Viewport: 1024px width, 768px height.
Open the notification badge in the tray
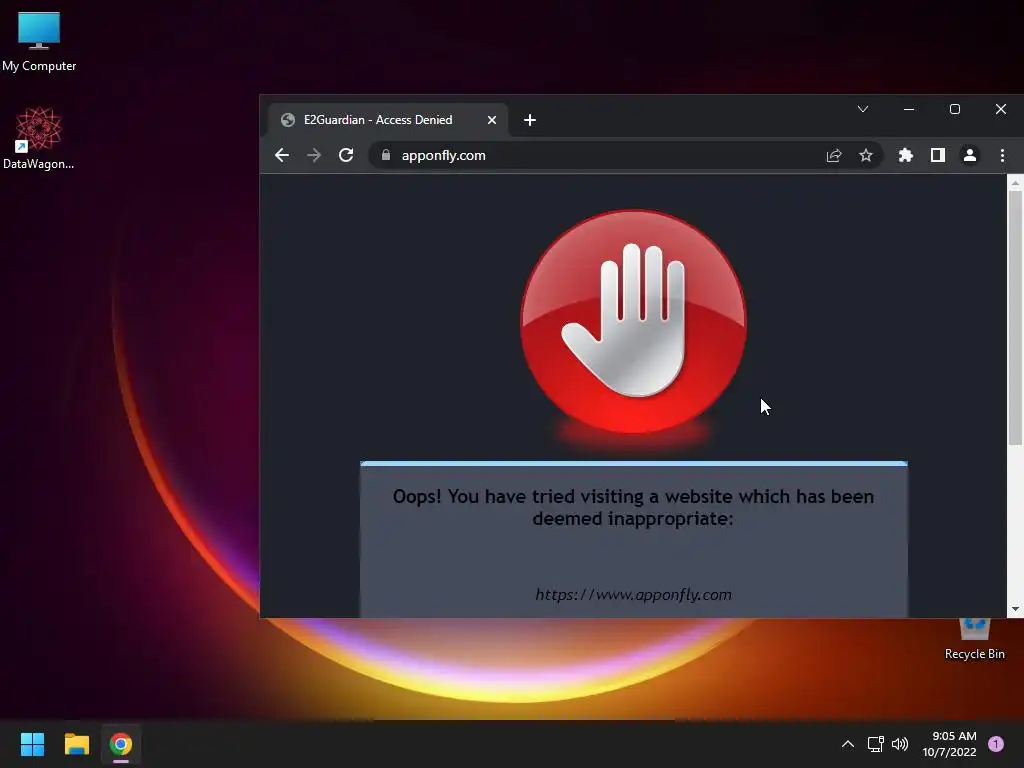coord(996,744)
